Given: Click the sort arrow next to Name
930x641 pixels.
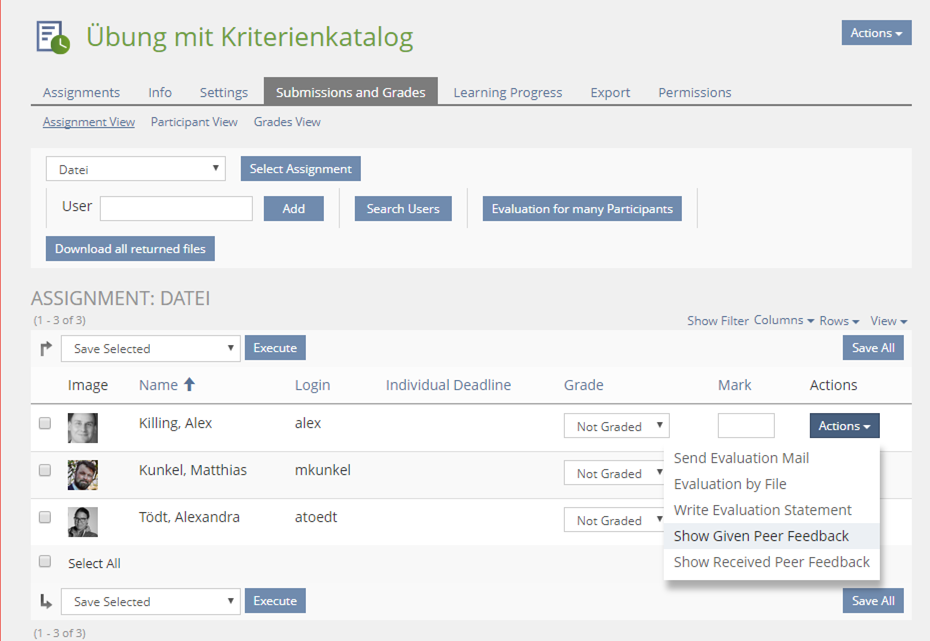Looking at the screenshot, I should [189, 385].
